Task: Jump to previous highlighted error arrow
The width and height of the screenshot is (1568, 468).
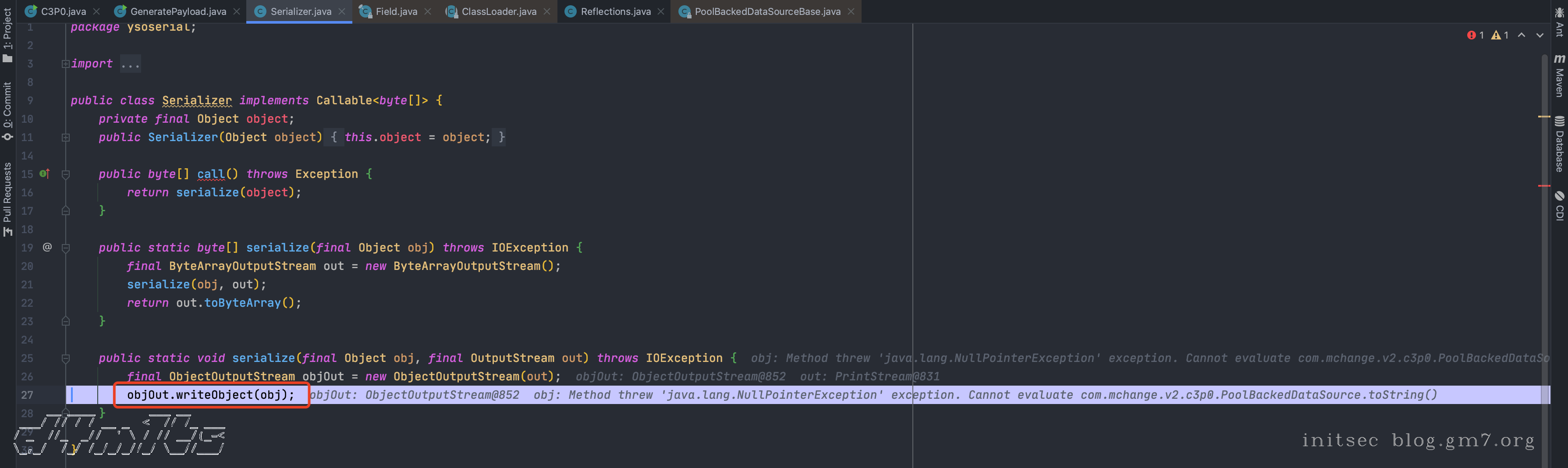Action: [x=1521, y=35]
